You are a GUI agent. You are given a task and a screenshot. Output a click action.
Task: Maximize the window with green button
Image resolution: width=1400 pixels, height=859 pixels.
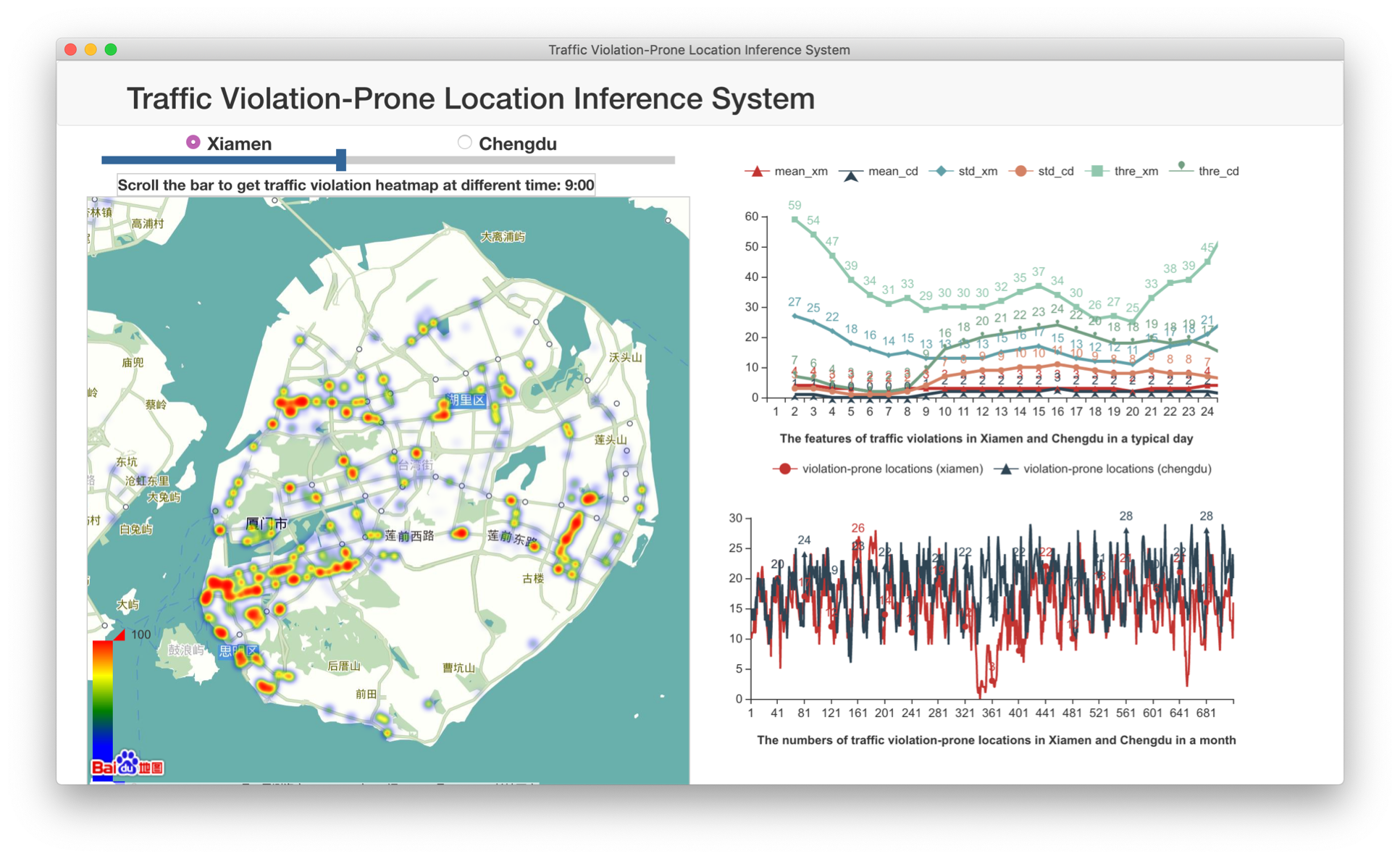coord(111,49)
